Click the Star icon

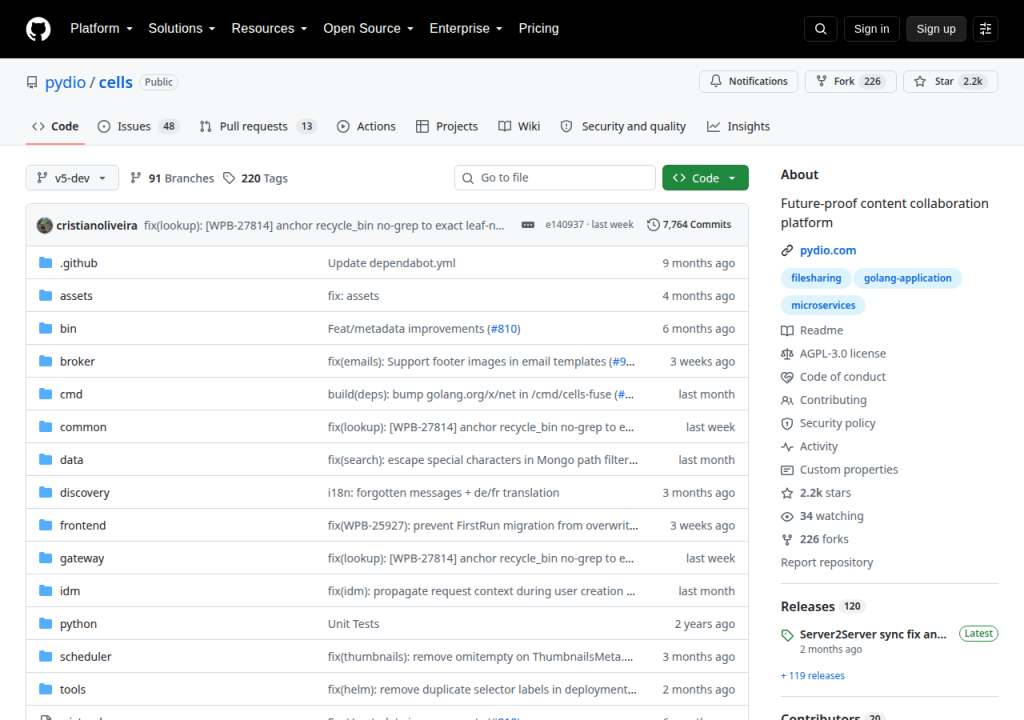click(x=920, y=81)
